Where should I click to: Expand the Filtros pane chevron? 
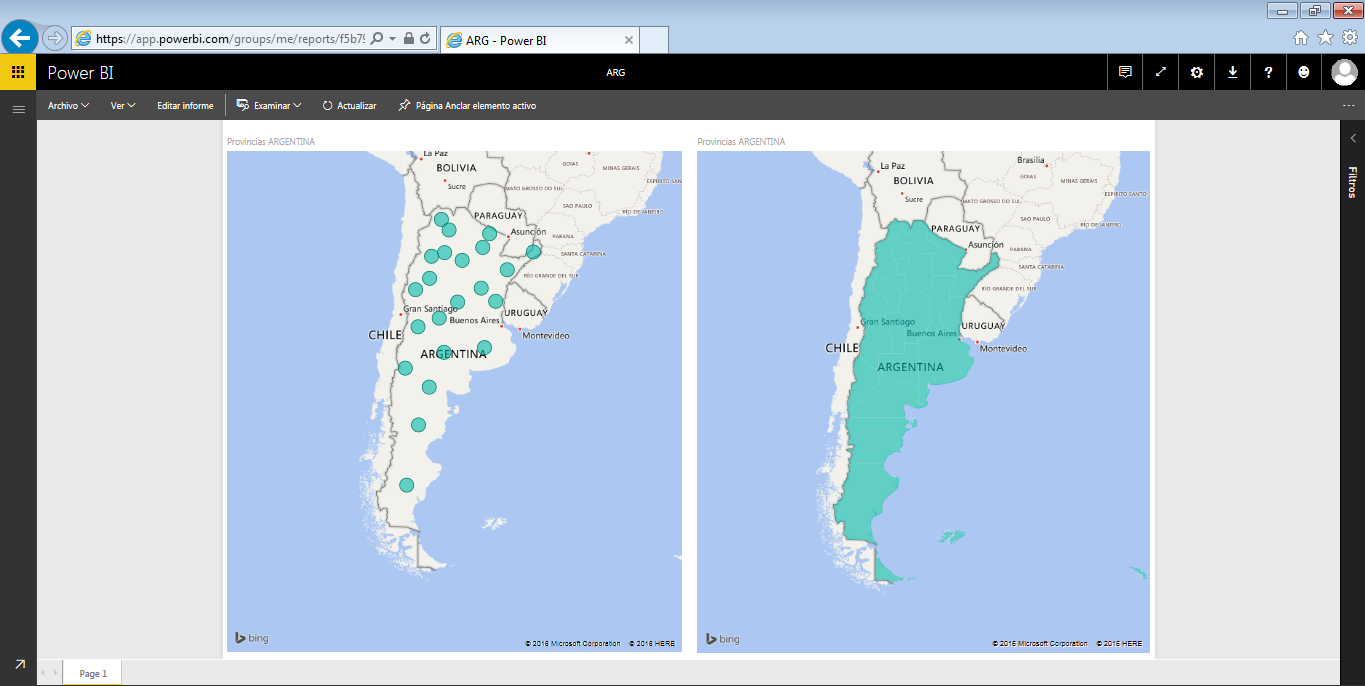[1353, 138]
